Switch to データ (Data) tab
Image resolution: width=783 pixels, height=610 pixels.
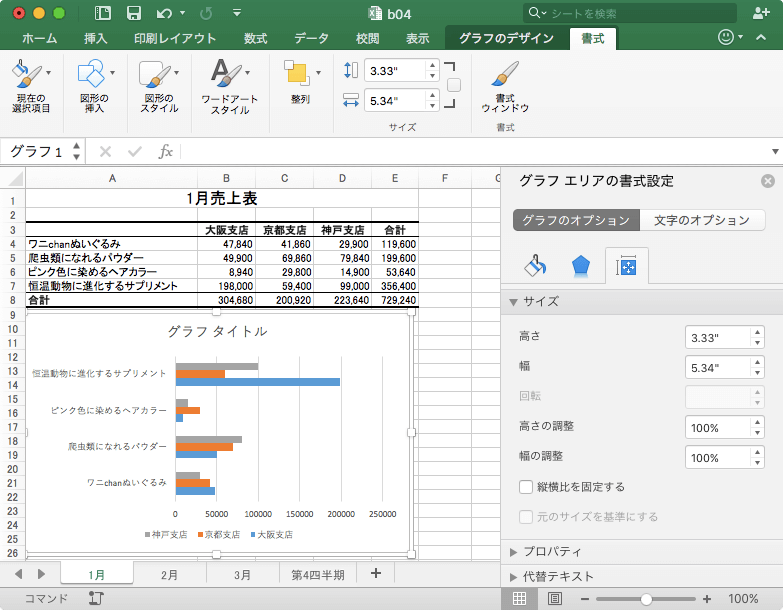pos(311,38)
